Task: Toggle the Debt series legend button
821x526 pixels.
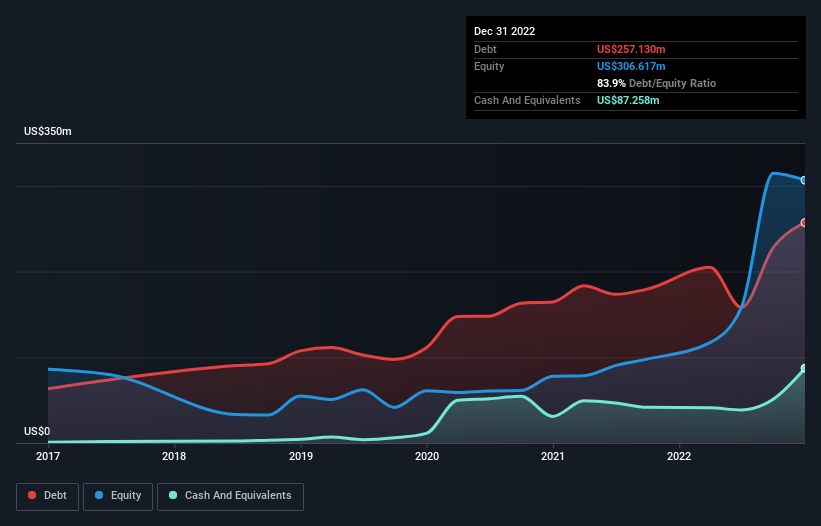Action: coord(47,496)
